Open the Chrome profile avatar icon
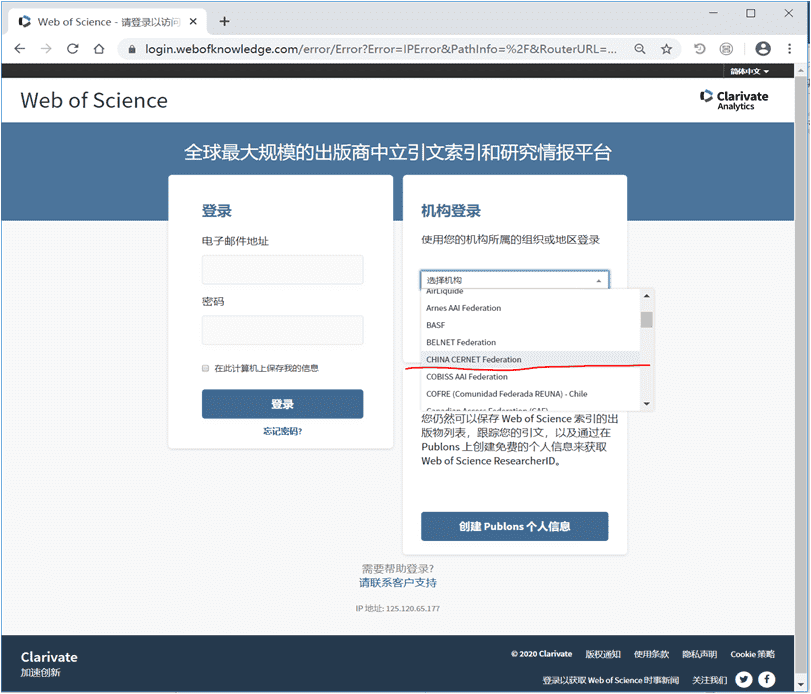 763,48
